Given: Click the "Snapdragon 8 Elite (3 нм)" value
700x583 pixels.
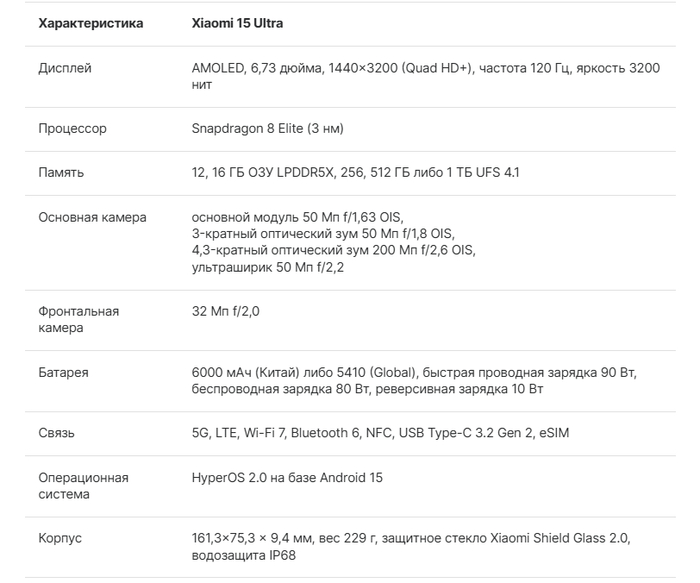Looking at the screenshot, I should (268, 129).
